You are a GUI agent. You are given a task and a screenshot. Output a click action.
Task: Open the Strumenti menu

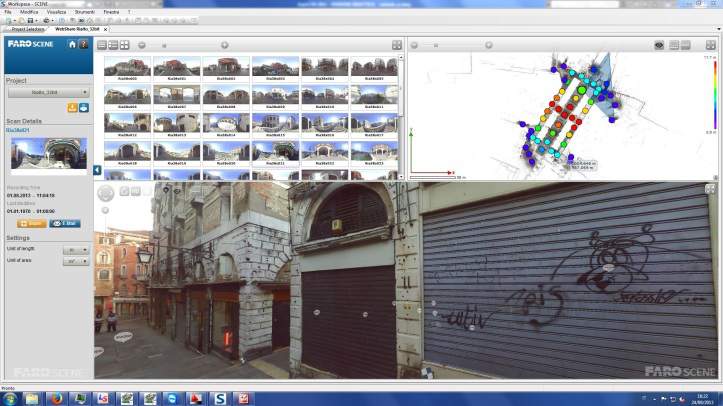84,12
